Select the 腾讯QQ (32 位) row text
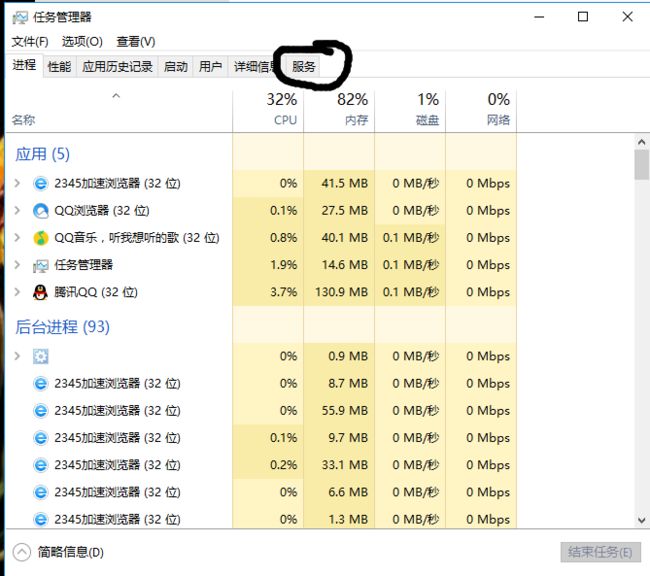 click(96, 292)
